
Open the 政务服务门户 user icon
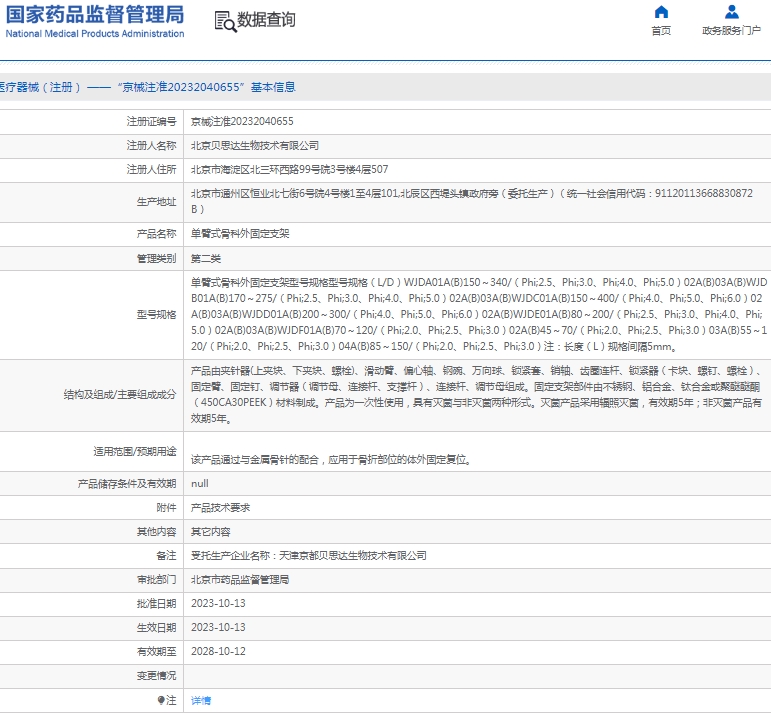[732, 11]
